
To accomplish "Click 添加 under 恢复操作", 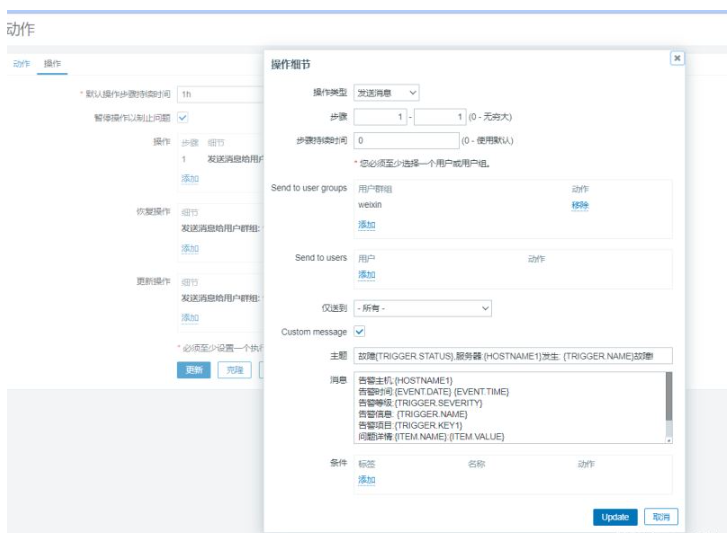I will coord(189,248).
